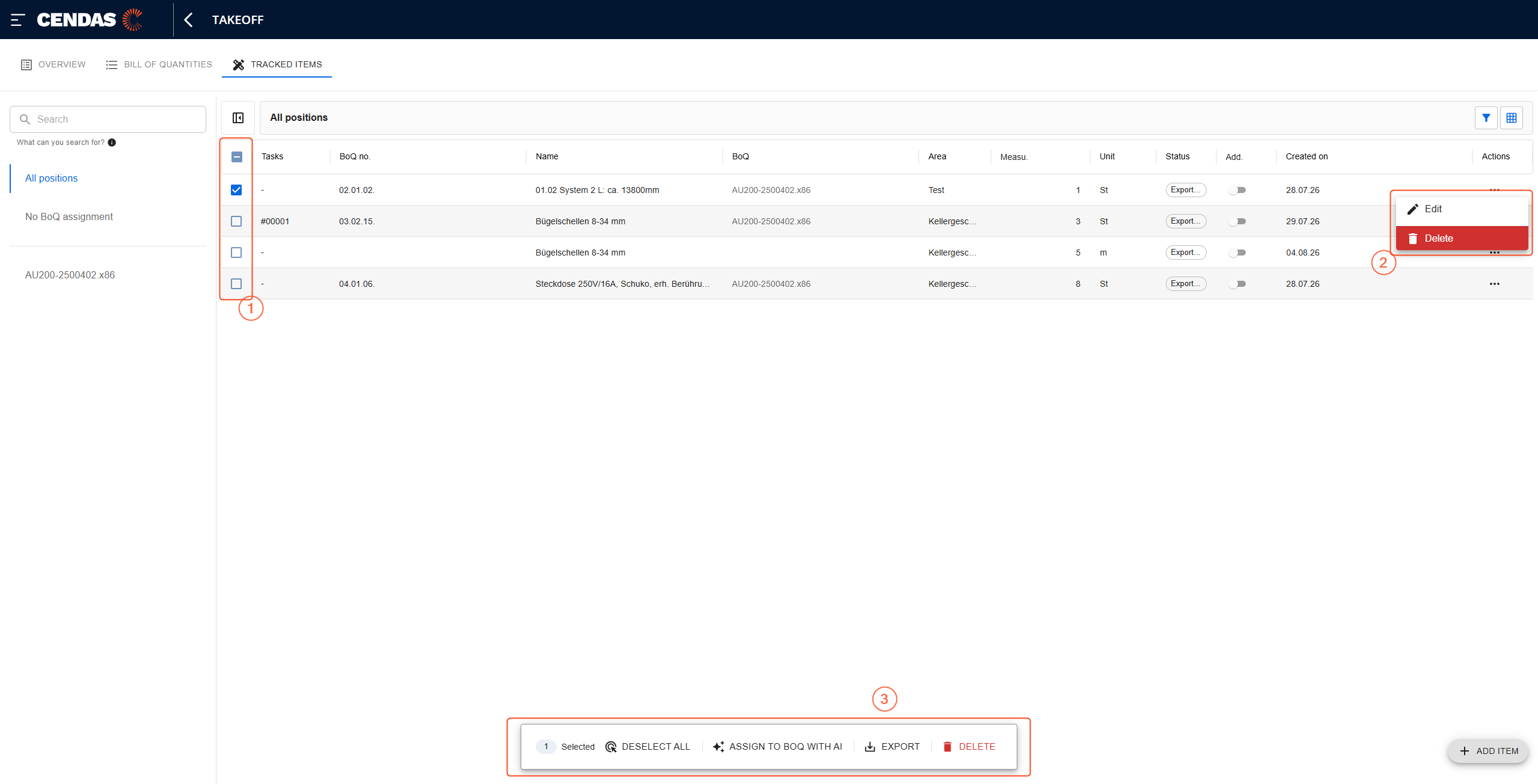Select All positions in the sidebar

tap(51, 178)
